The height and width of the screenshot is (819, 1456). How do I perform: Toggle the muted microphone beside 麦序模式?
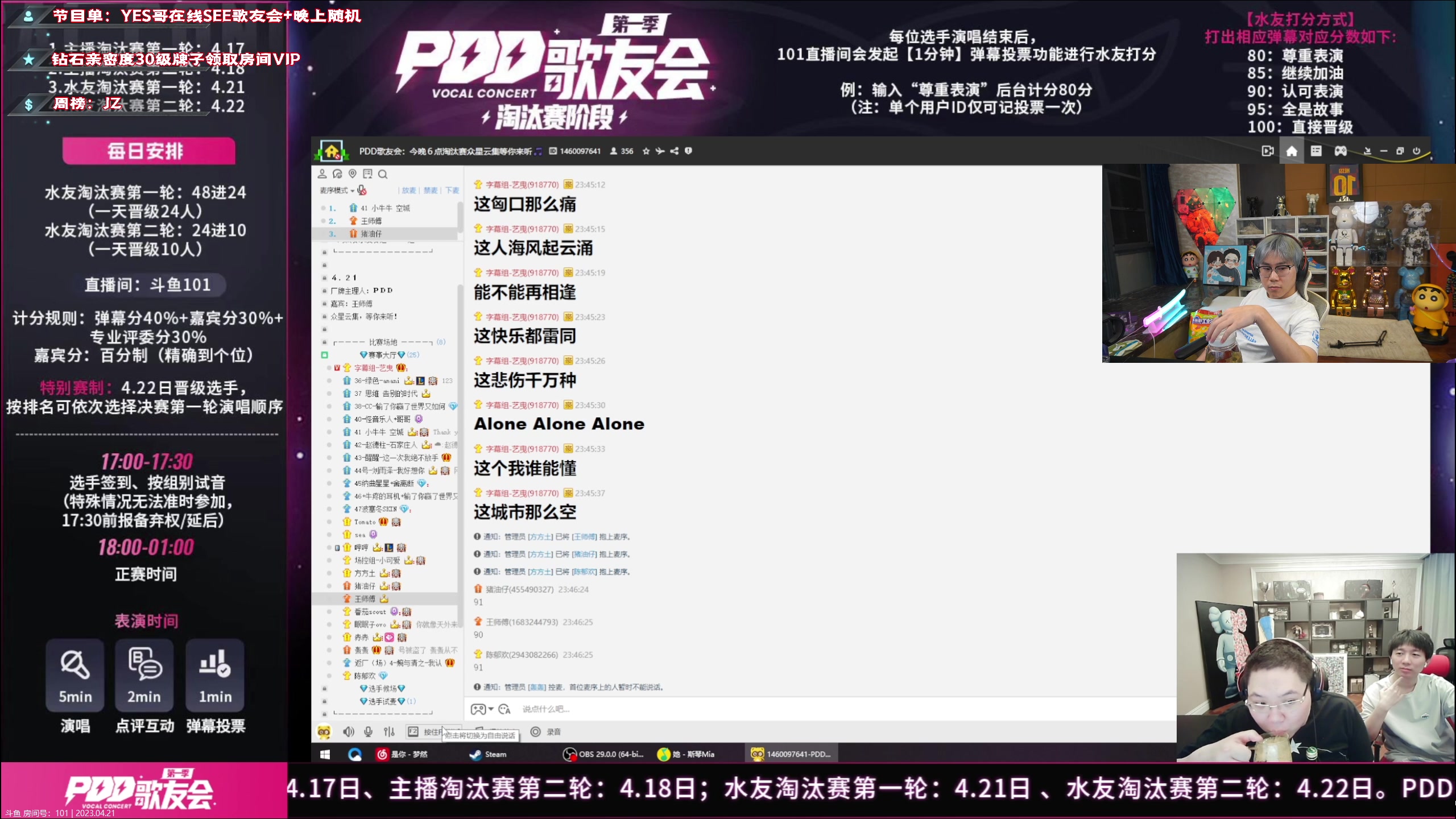click(362, 191)
